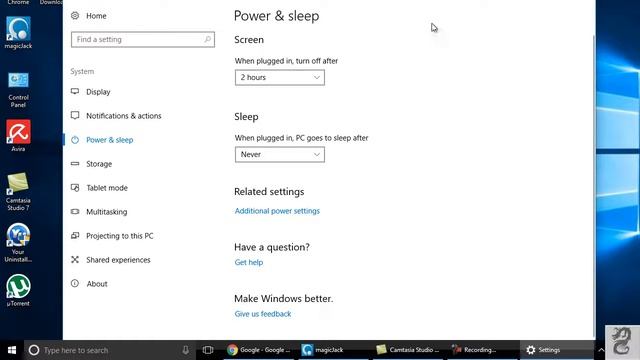Click search magnifier in Find a setting
Viewport: 640px width, 360px height.
coord(207,39)
